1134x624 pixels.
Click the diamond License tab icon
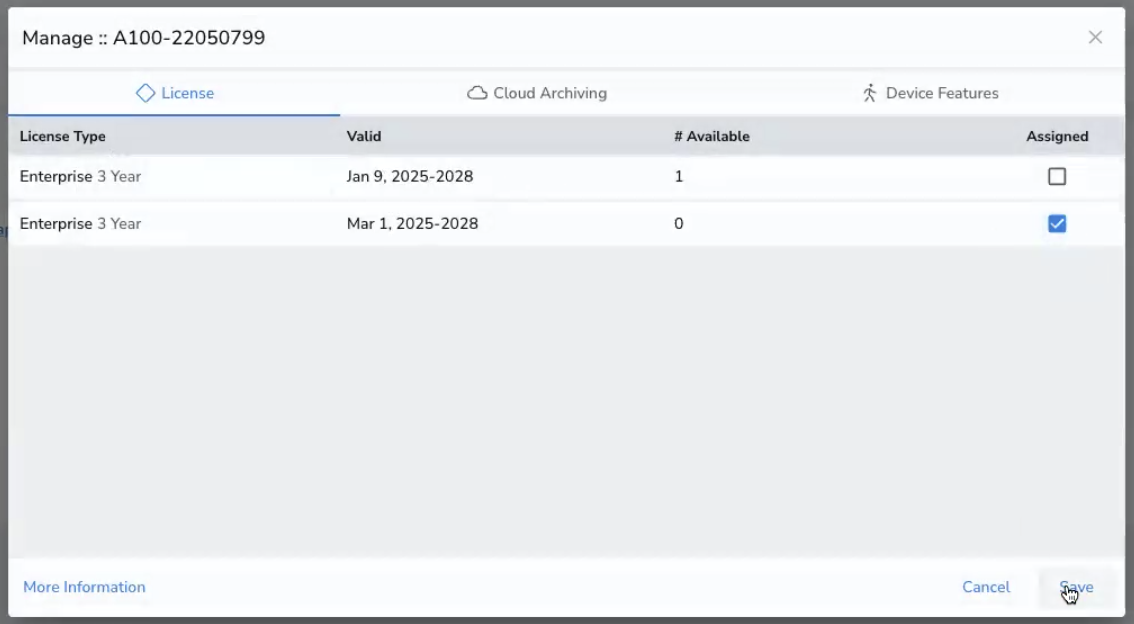click(x=145, y=93)
